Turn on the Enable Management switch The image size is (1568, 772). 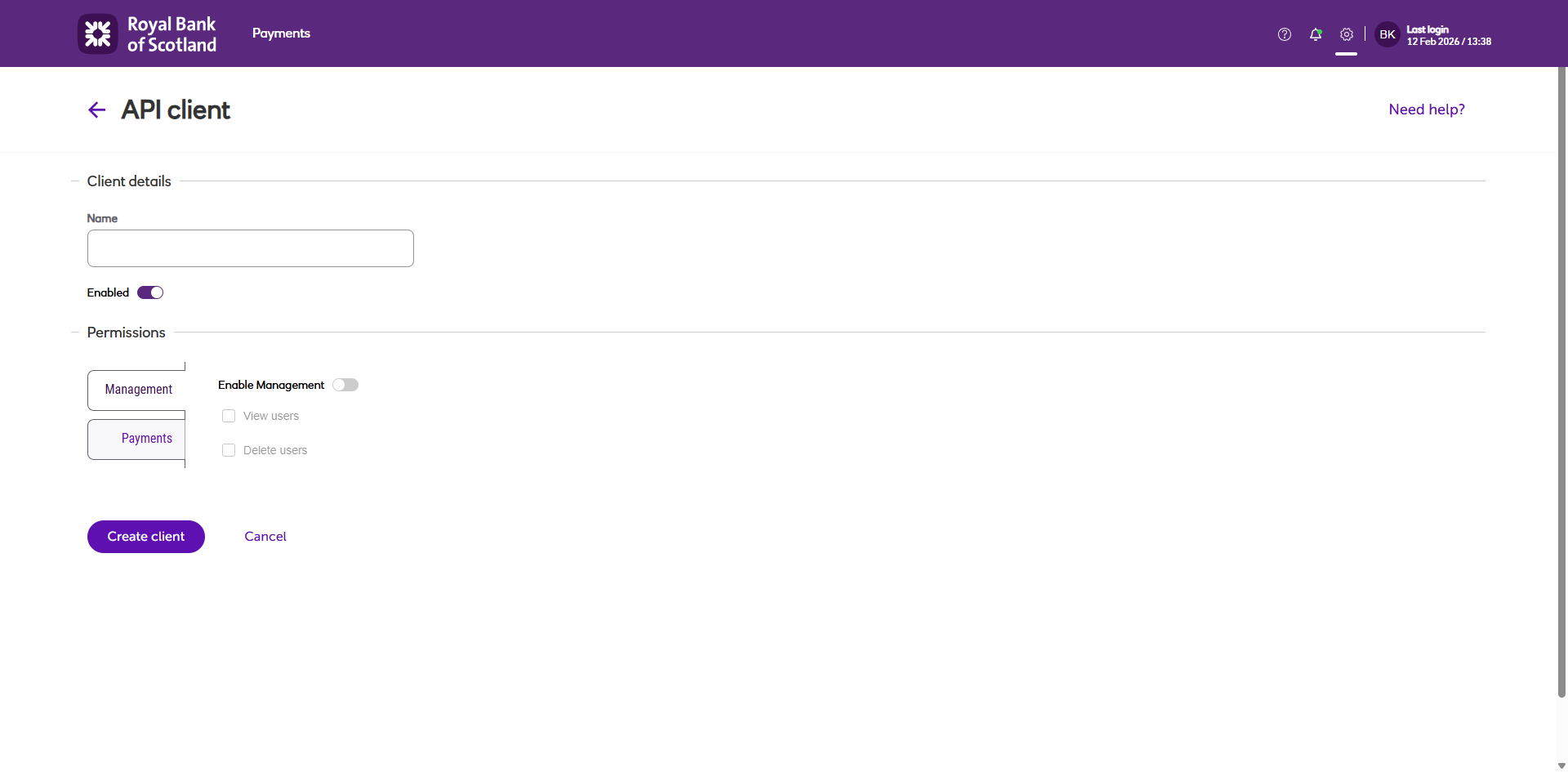pyautogui.click(x=345, y=385)
